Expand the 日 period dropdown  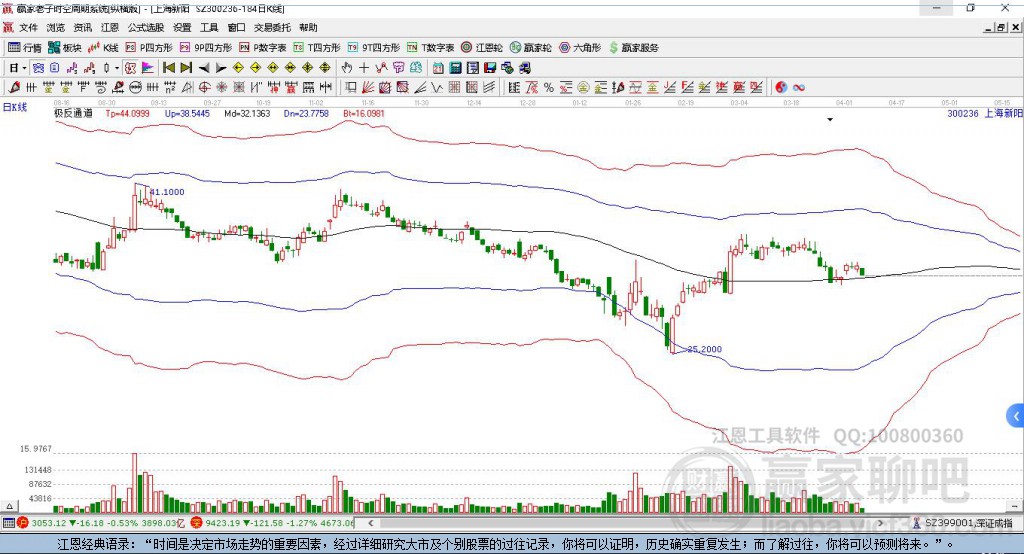(24, 68)
